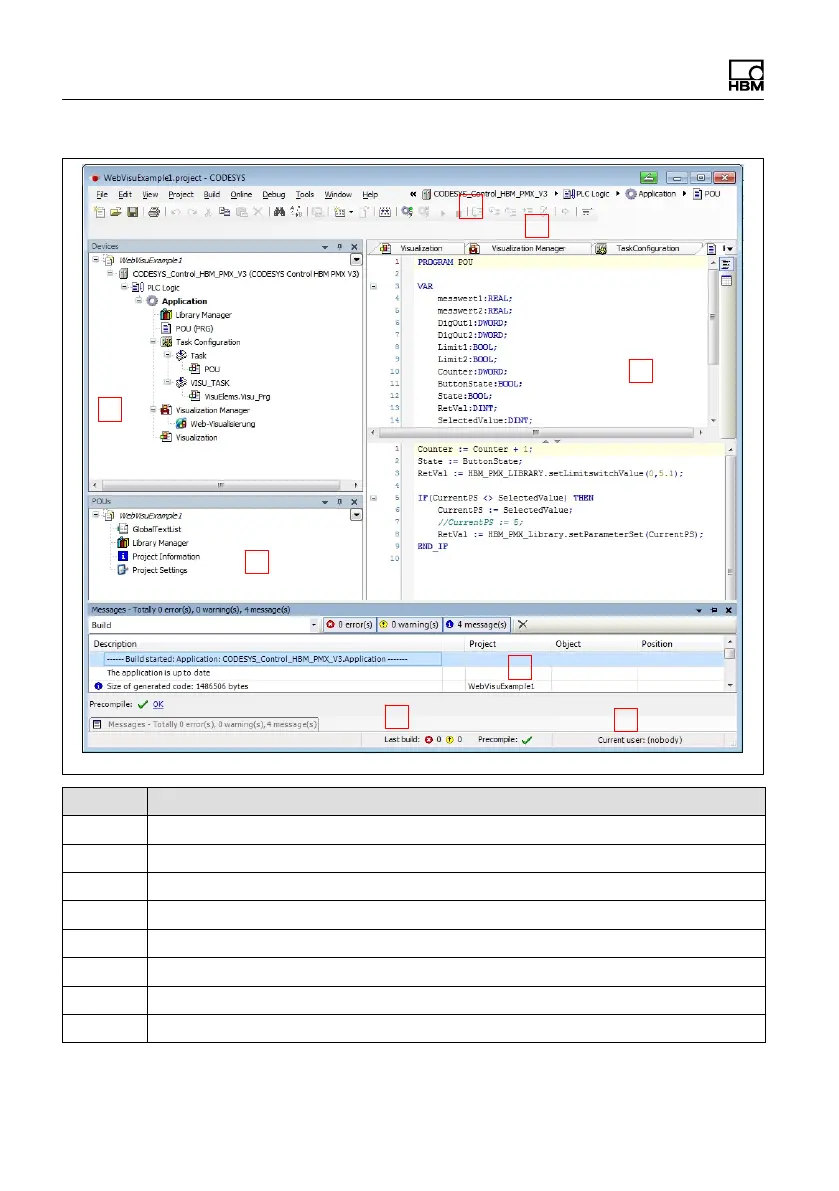Open an existing project with folder icon
839x1191 pixels.
116,212
